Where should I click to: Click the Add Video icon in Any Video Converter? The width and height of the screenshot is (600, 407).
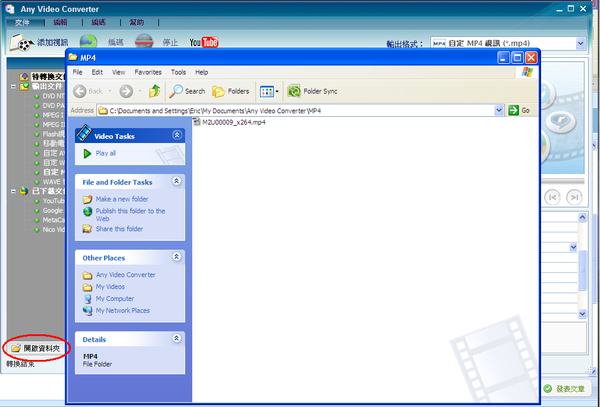(x=21, y=42)
